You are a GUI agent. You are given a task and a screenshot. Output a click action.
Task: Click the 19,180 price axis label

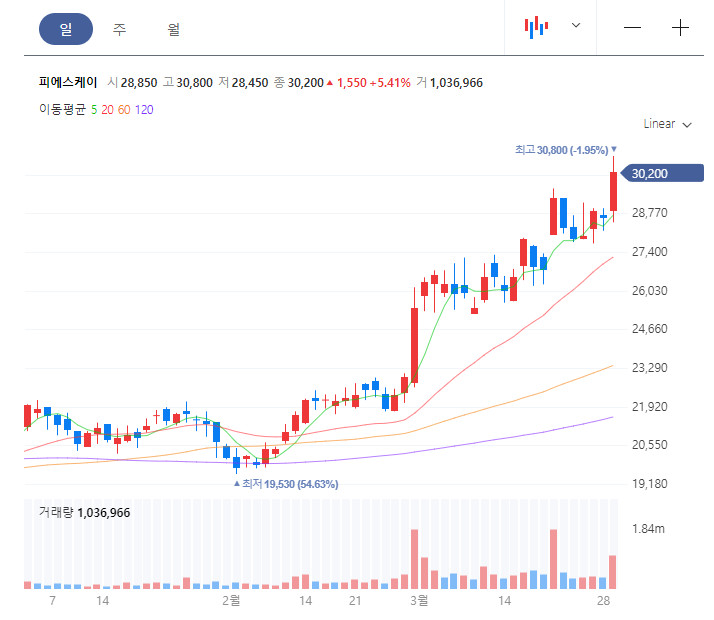649,483
